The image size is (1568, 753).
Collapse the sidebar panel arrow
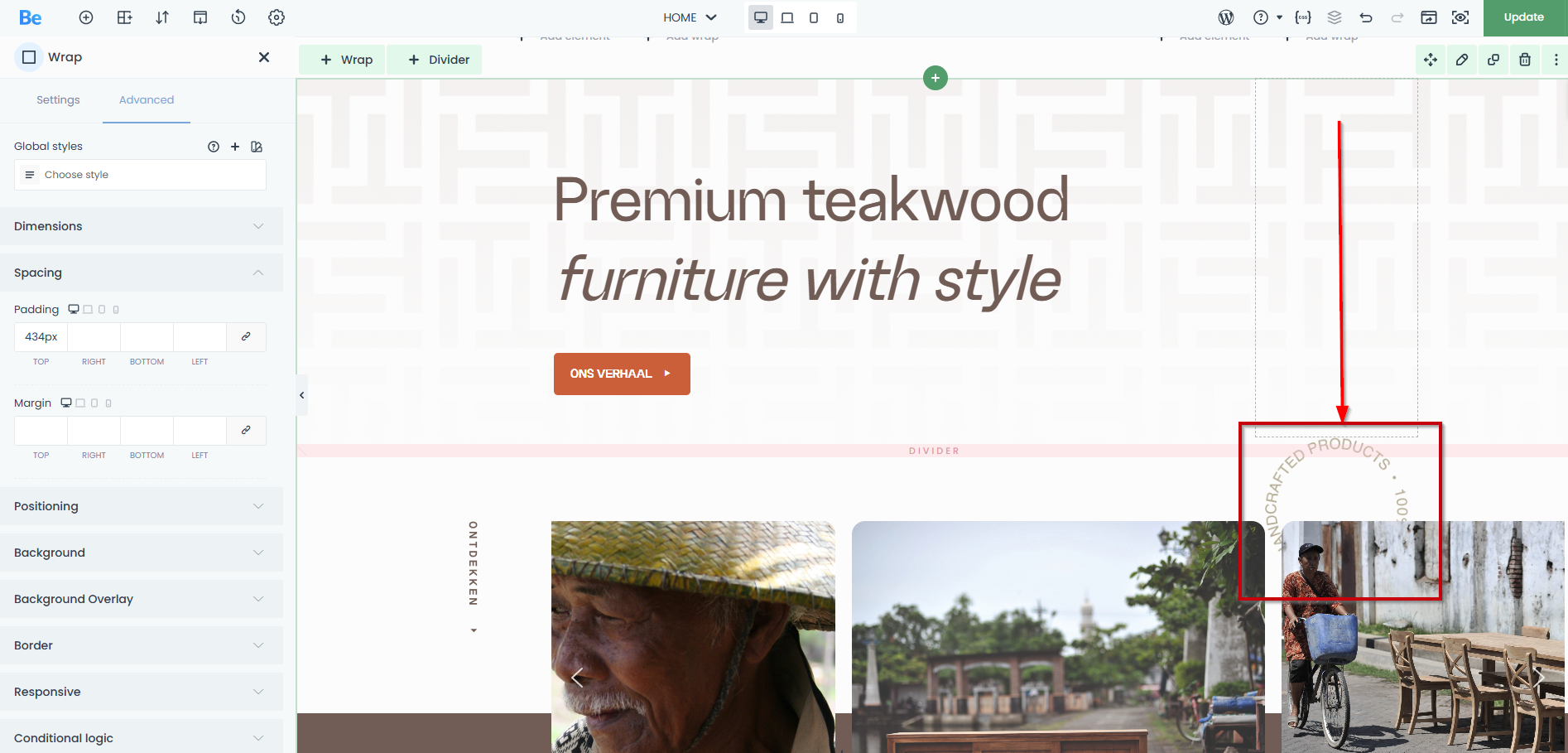coord(302,395)
